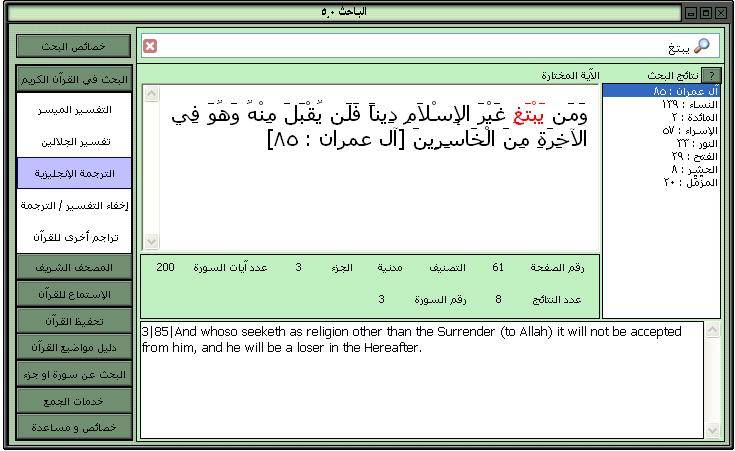Open خصائص و مساعدة section
Image resolution: width=735 pixels, height=451 pixels.
click(74, 427)
